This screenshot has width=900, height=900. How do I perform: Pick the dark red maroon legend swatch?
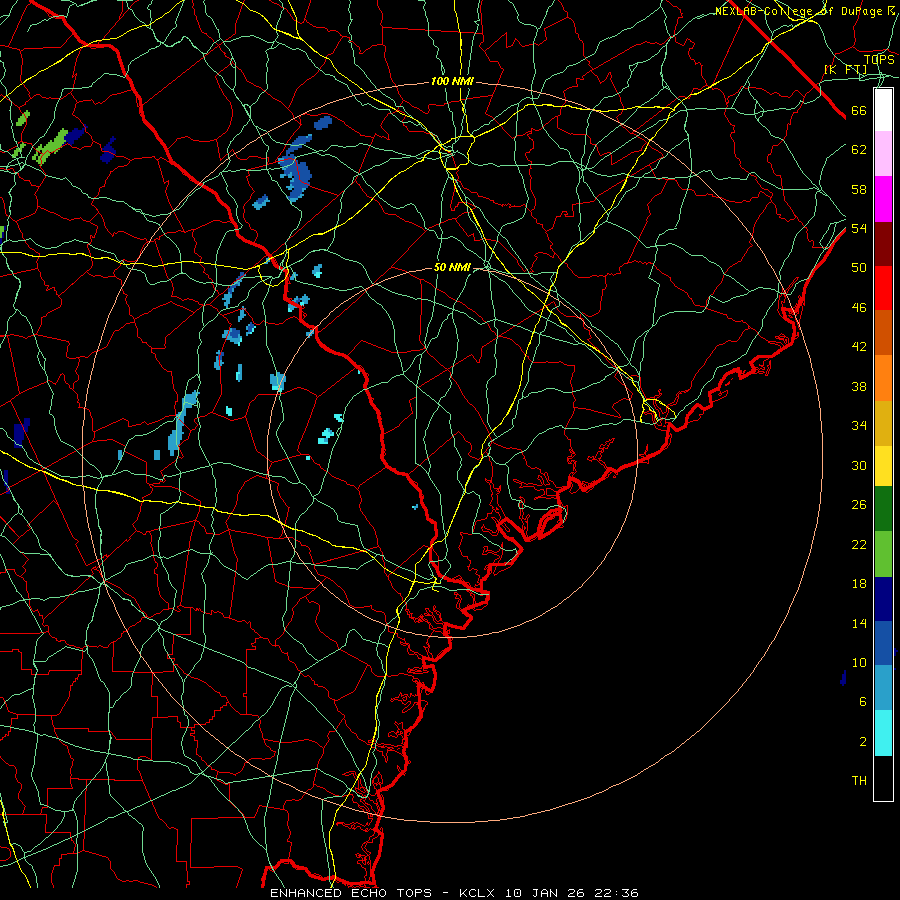[883, 244]
